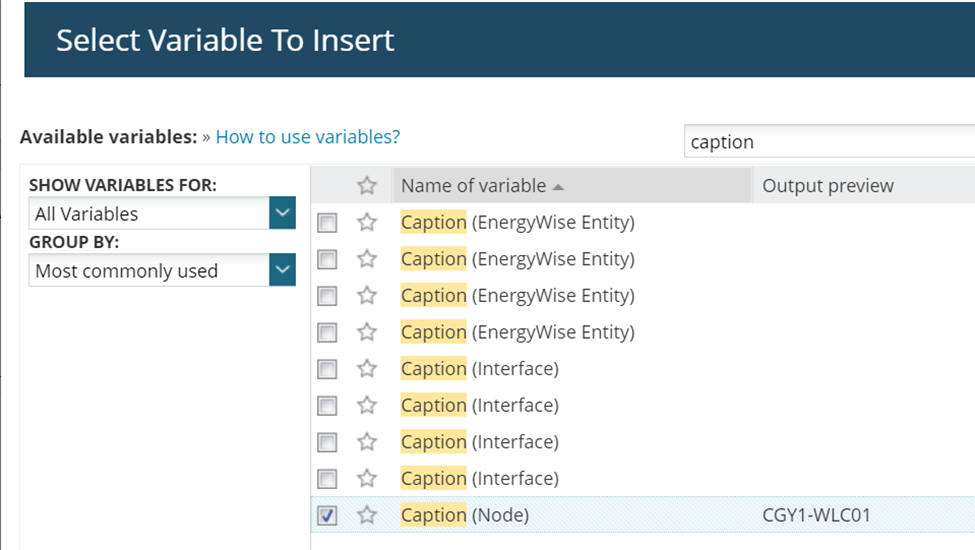Click the caption search input field
Image resolution: width=975 pixels, height=550 pixels.
[830, 142]
